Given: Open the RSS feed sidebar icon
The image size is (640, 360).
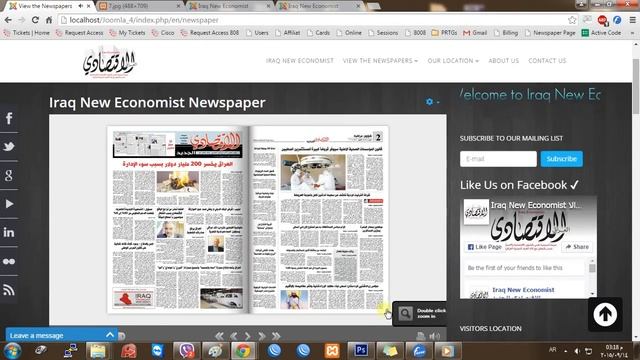Looking at the screenshot, I should [9, 290].
